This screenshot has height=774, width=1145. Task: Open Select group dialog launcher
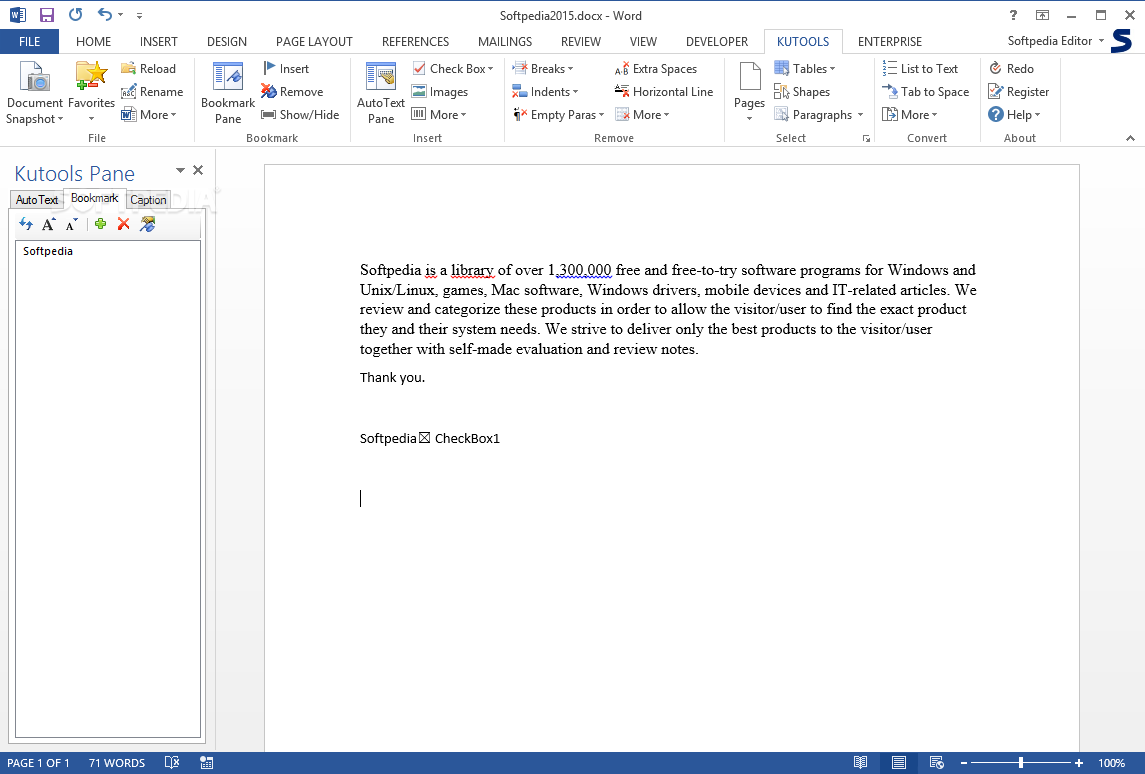(866, 138)
